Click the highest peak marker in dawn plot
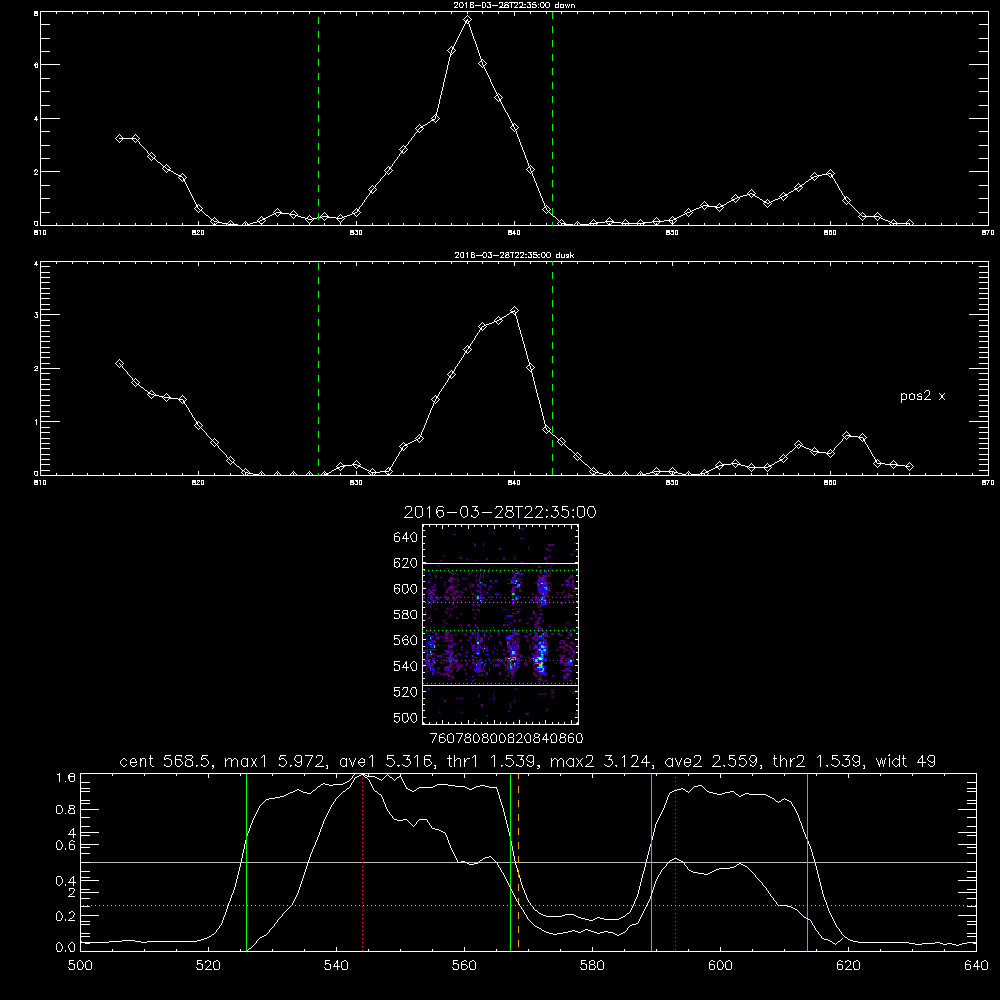 (467, 20)
